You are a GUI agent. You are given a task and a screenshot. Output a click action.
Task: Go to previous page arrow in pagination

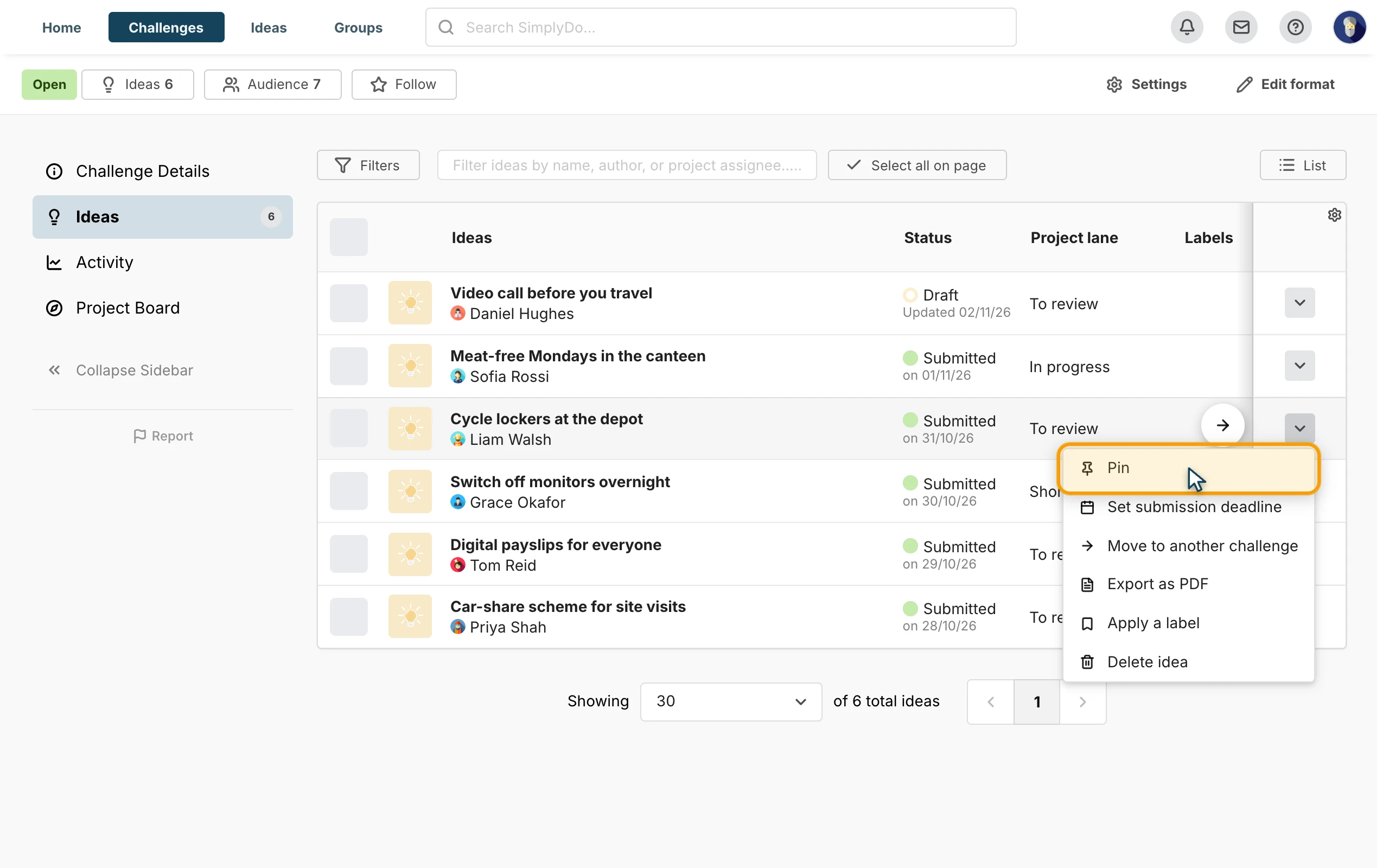click(991, 701)
